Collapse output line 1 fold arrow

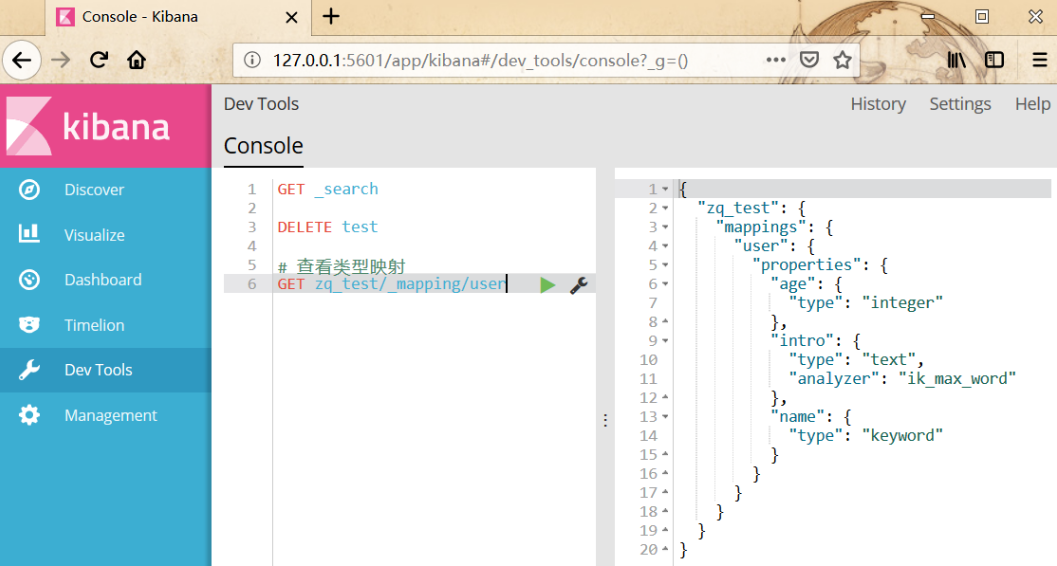pos(665,189)
